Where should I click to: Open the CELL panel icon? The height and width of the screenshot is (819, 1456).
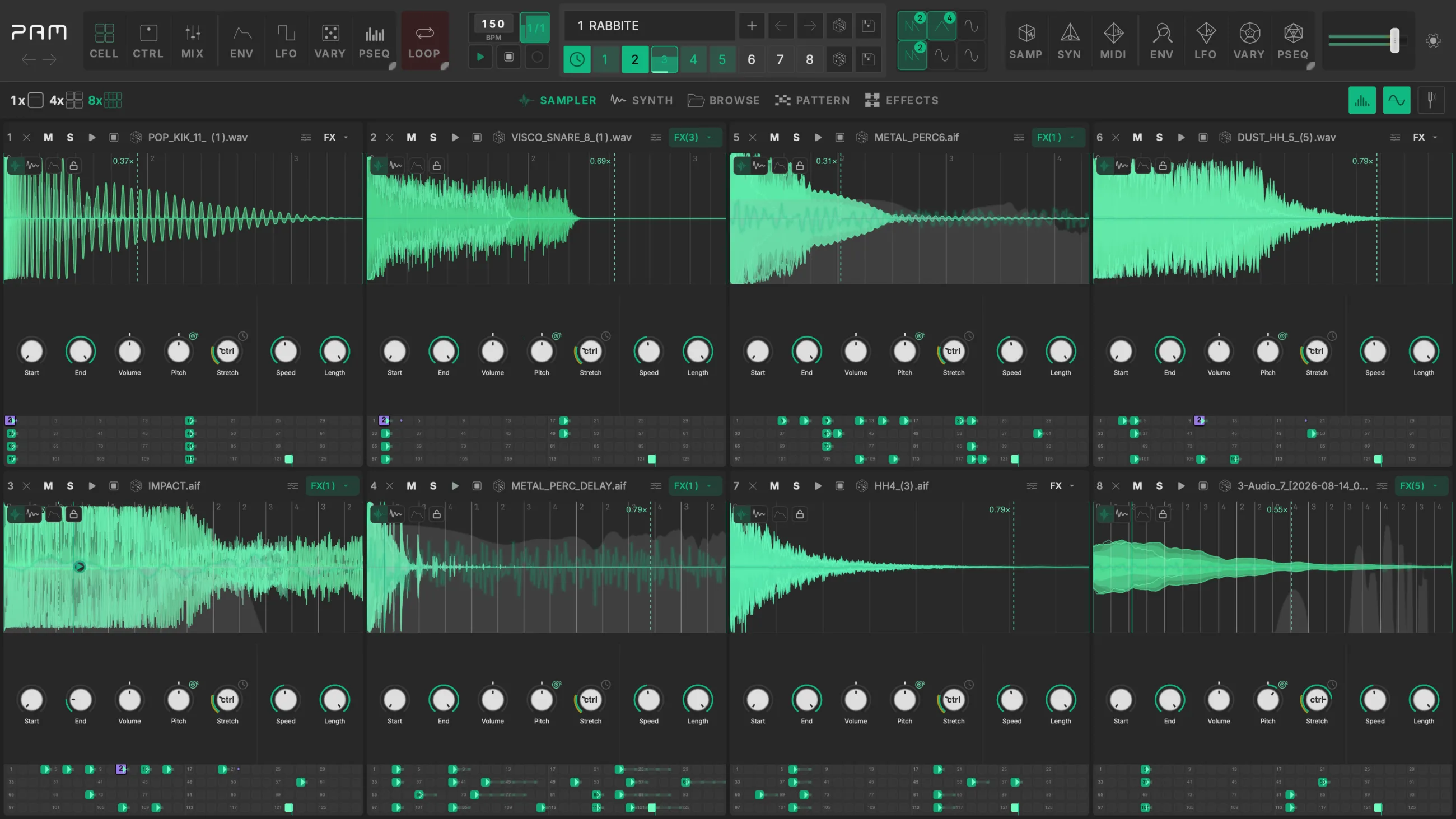[104, 41]
